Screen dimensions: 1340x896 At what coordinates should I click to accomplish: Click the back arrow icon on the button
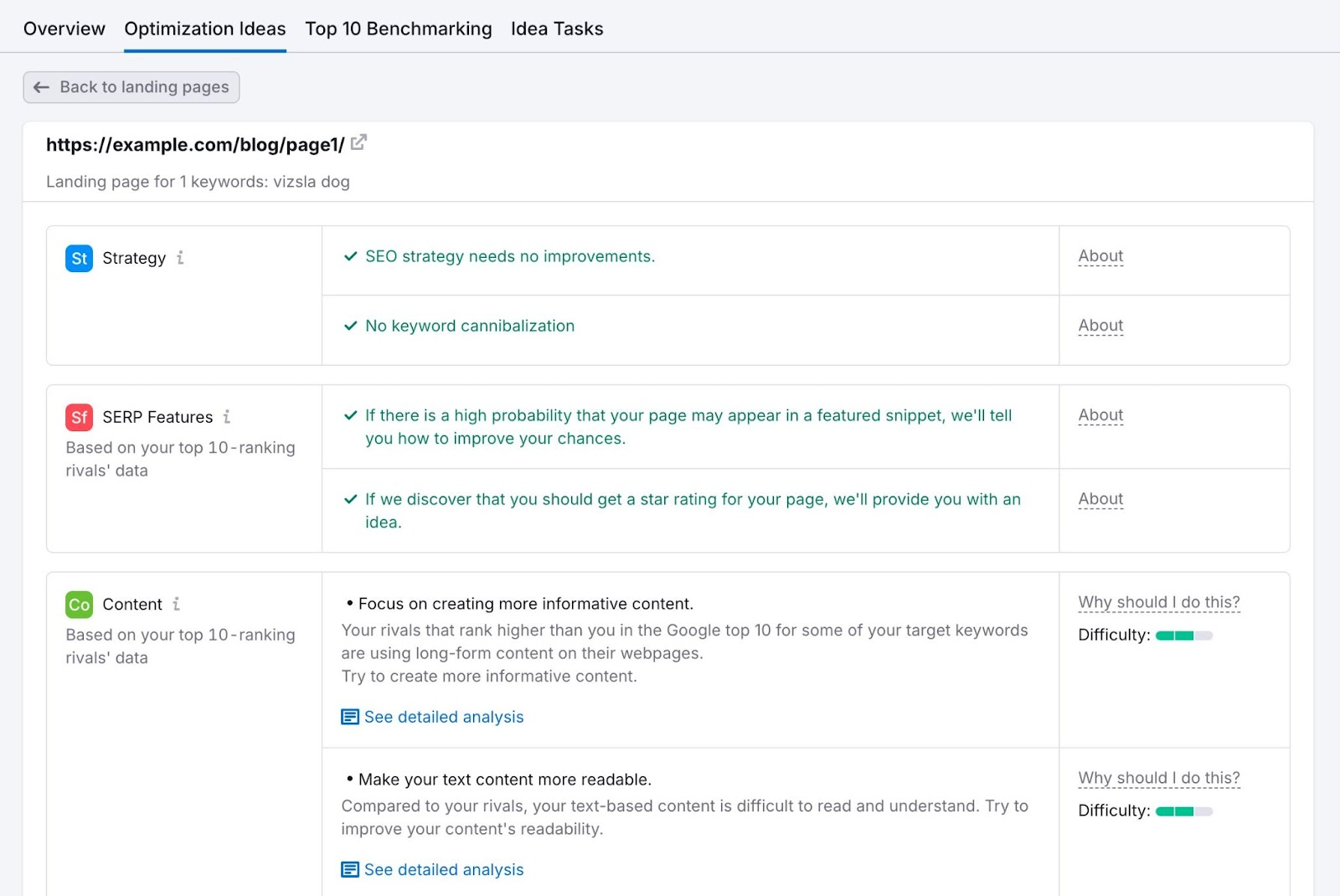[40, 87]
